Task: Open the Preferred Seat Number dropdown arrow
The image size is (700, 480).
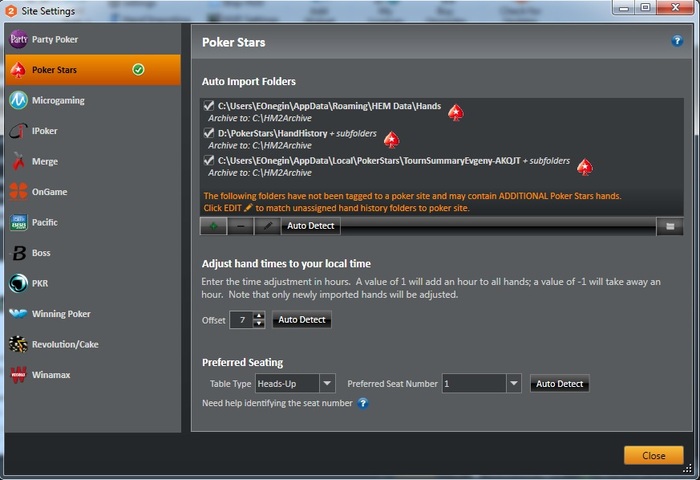Action: click(514, 384)
